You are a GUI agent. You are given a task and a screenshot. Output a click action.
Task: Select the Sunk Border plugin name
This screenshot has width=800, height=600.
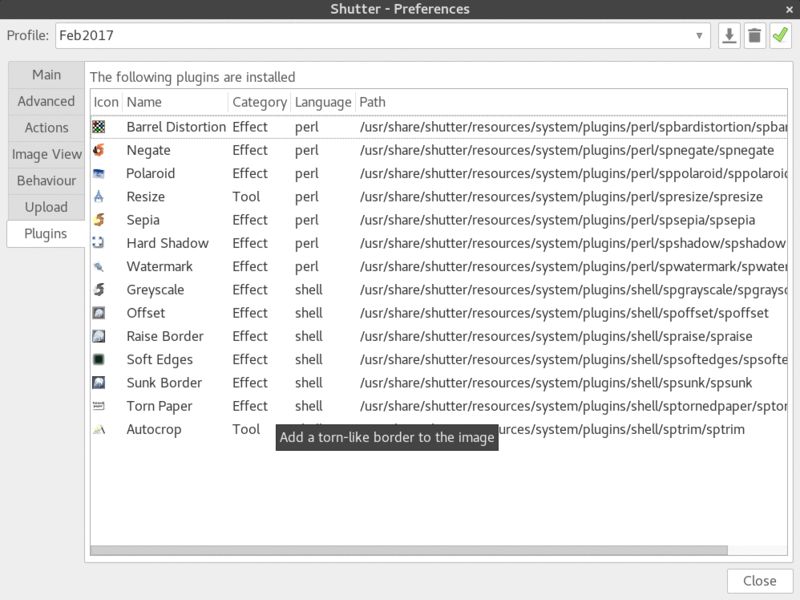(164, 383)
